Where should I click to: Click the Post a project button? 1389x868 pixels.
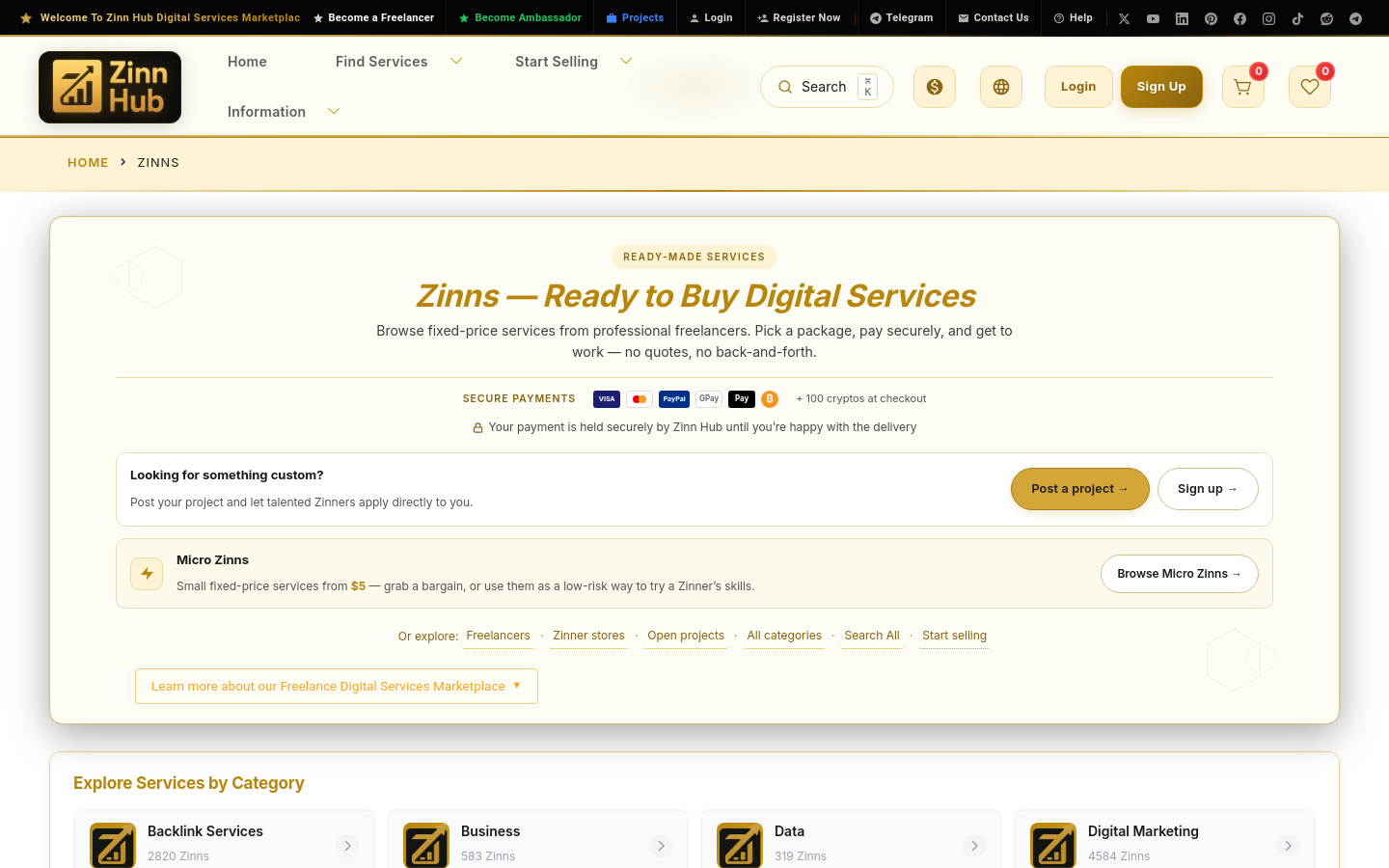pyautogui.click(x=1080, y=489)
